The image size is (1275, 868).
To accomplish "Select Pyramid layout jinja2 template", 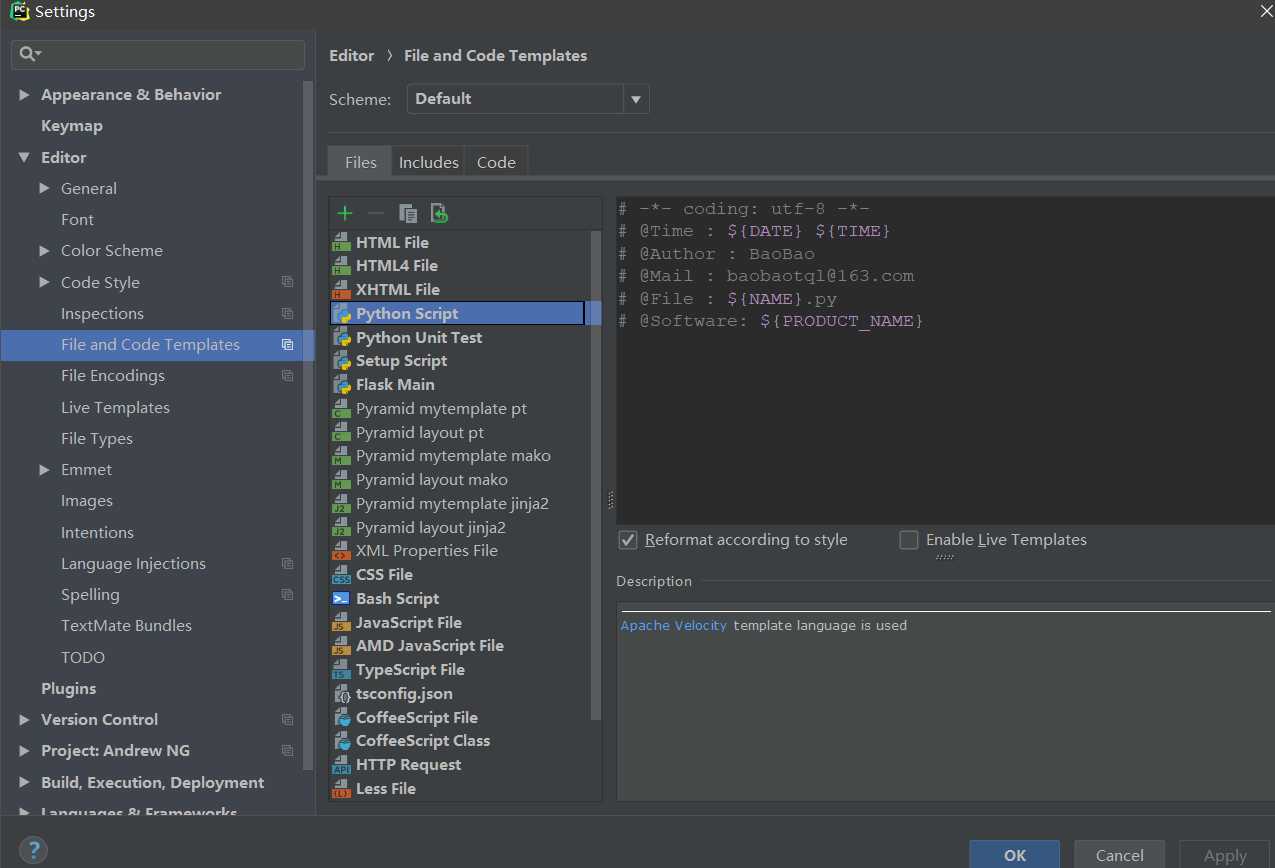I will click(431, 528).
